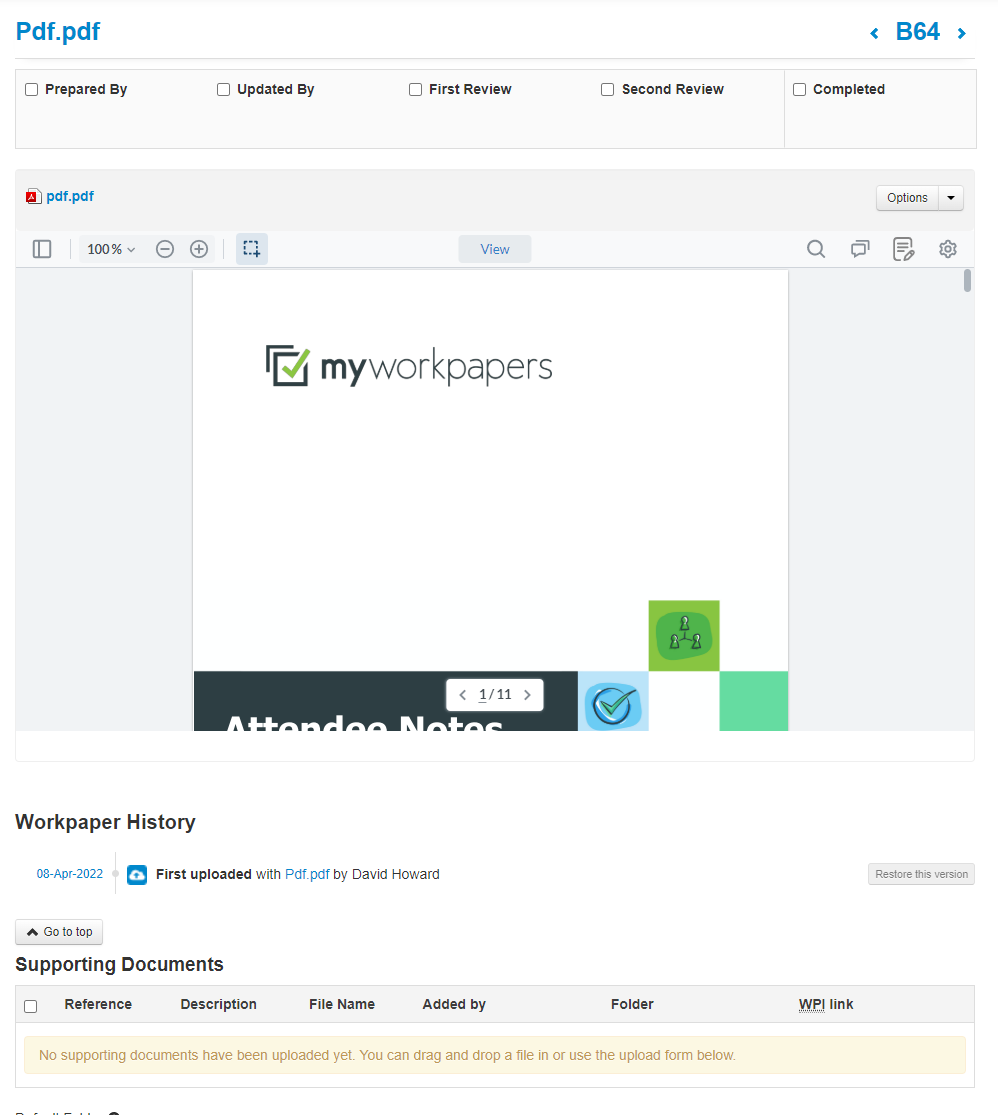Click the B64 workpaper reference

(918, 32)
